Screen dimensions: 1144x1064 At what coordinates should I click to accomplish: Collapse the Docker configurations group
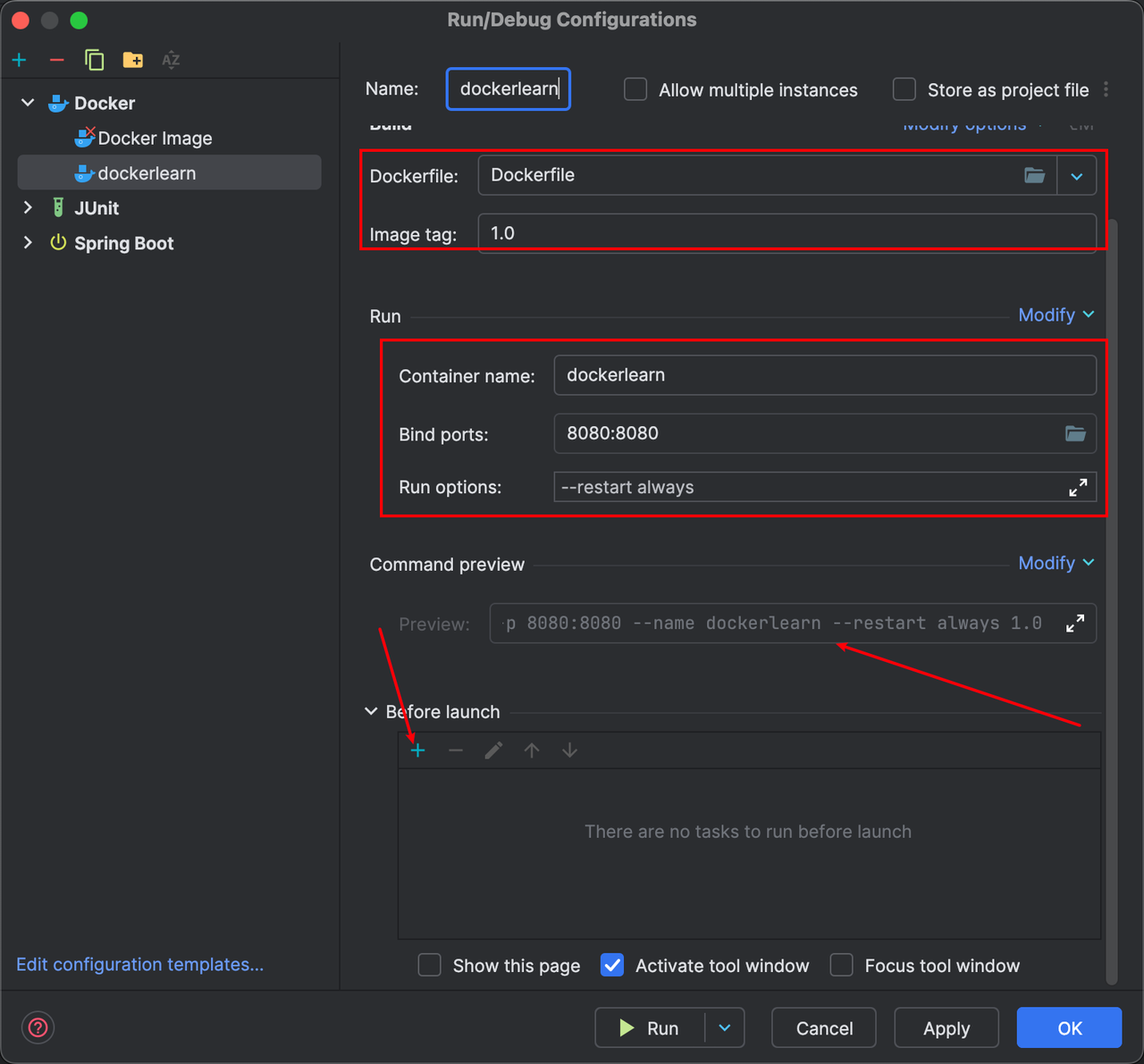click(x=28, y=103)
